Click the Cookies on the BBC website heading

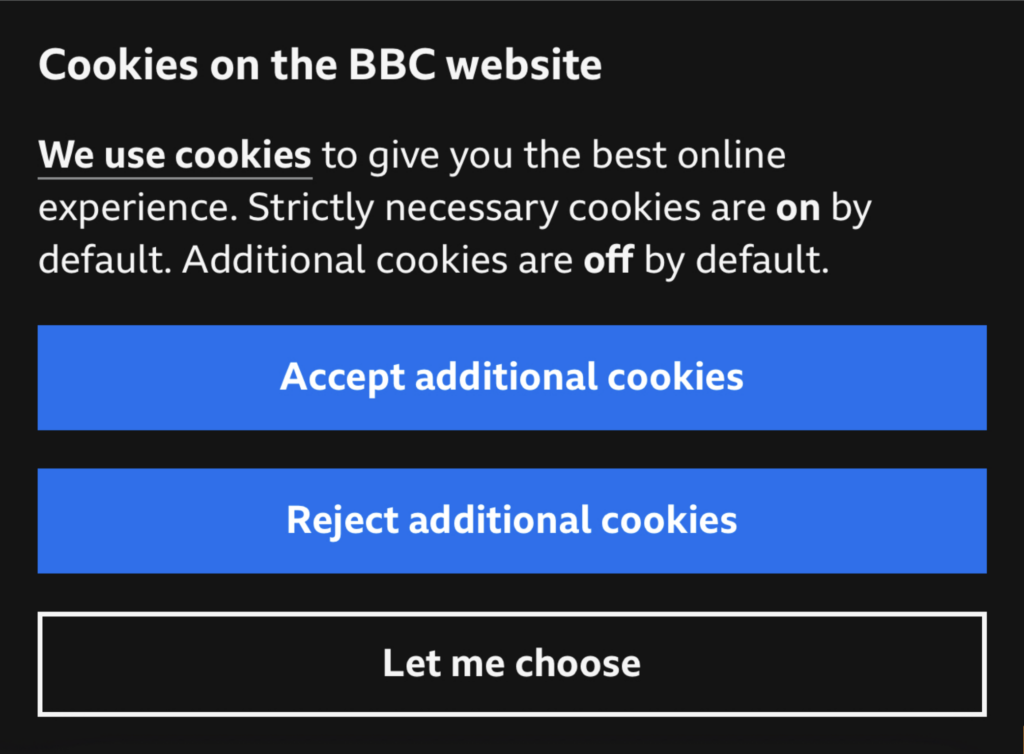[x=320, y=66]
